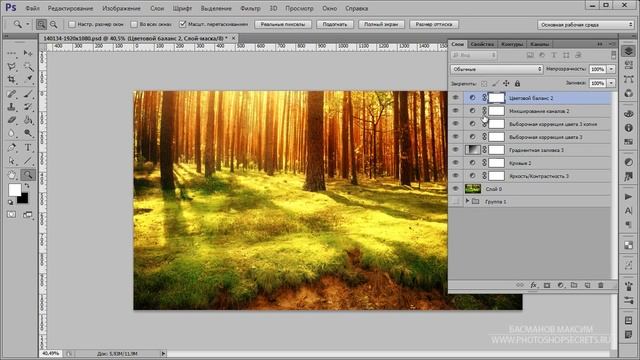Viewport: 640px width, 360px height.
Task: Open the layer filter type dropdown
Action: click(x=474, y=55)
